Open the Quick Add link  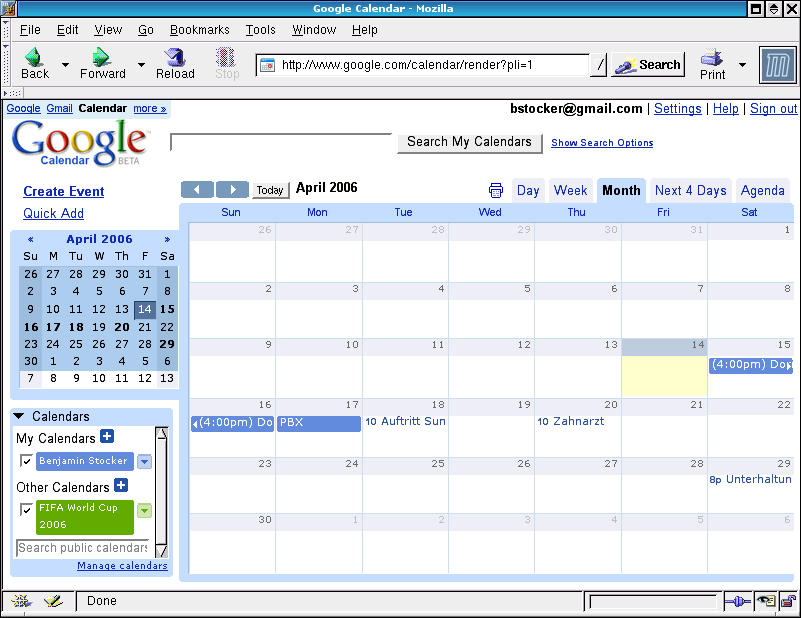[x=53, y=213]
